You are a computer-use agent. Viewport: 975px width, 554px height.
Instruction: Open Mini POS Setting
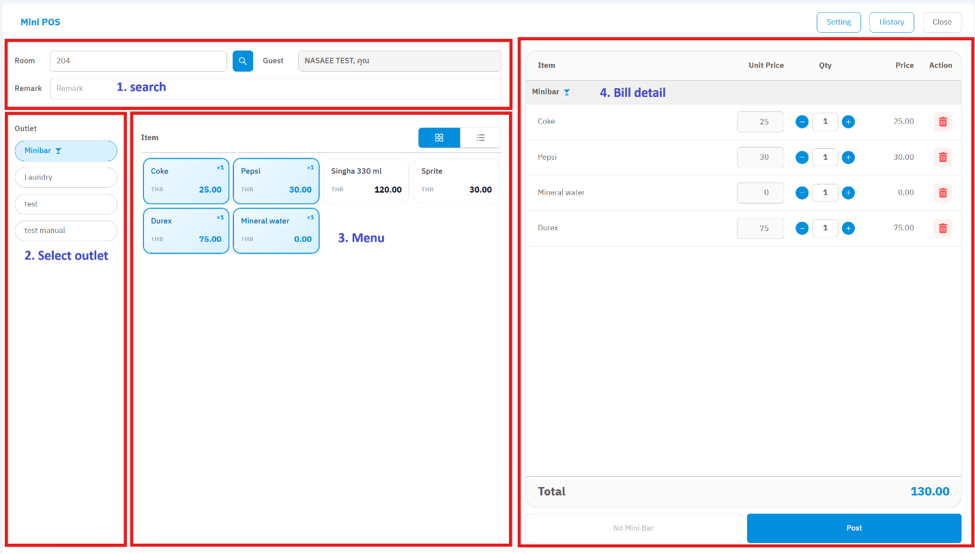[838, 22]
